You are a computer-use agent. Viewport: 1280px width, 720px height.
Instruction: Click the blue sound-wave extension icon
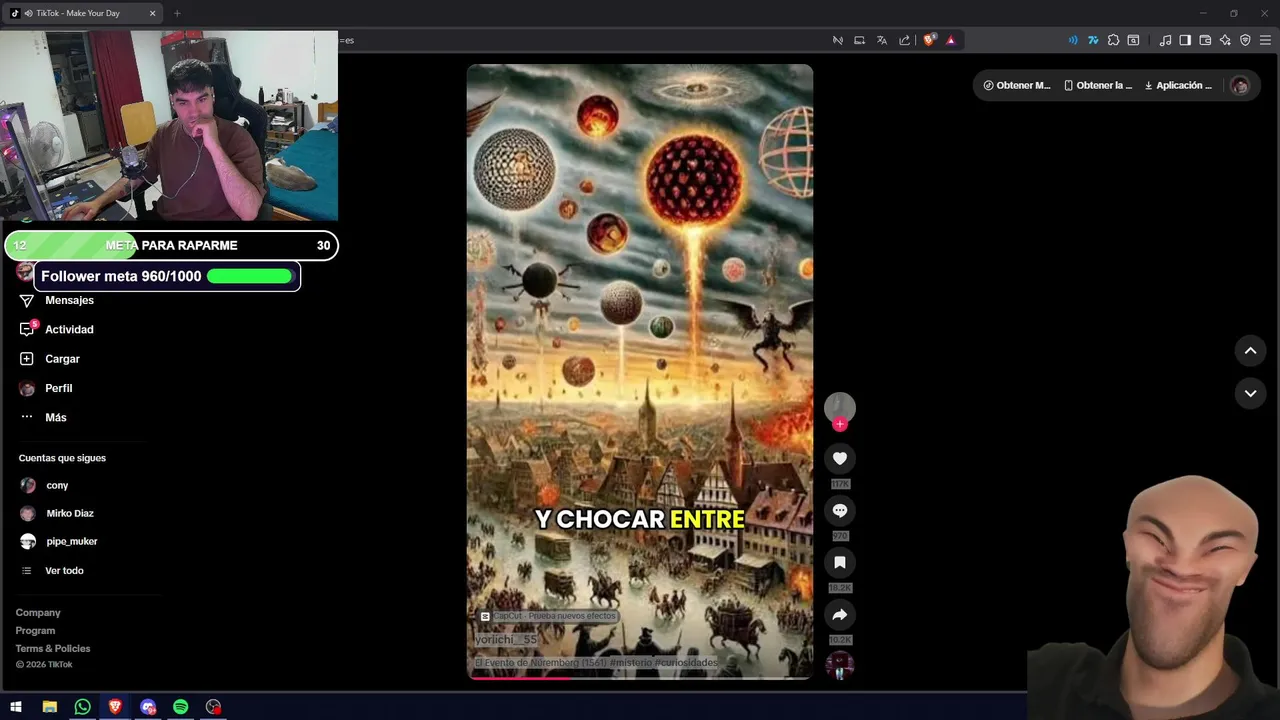pos(1073,40)
